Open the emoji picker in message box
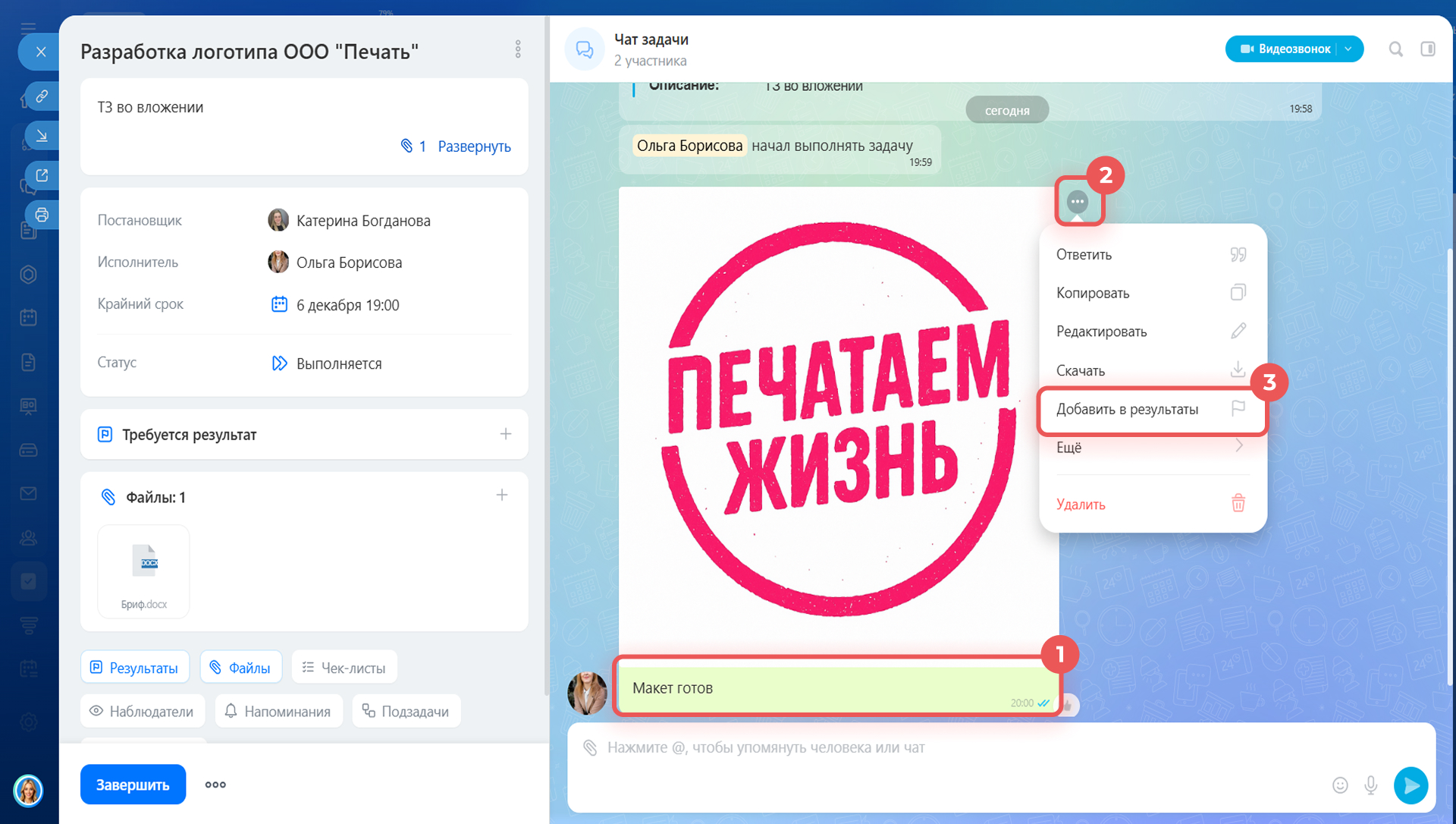This screenshot has width=1456, height=824. (1340, 785)
